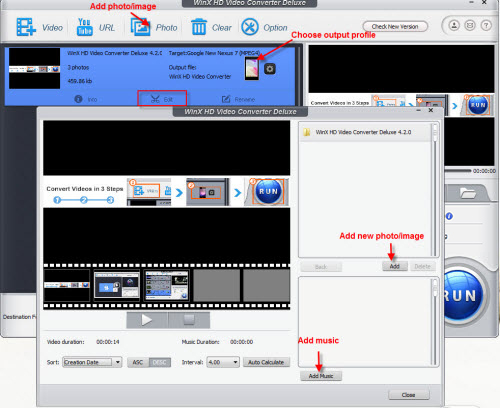This screenshot has width=500, height=408.
Task: Click the Clear trash can icon
Action: click(199, 27)
